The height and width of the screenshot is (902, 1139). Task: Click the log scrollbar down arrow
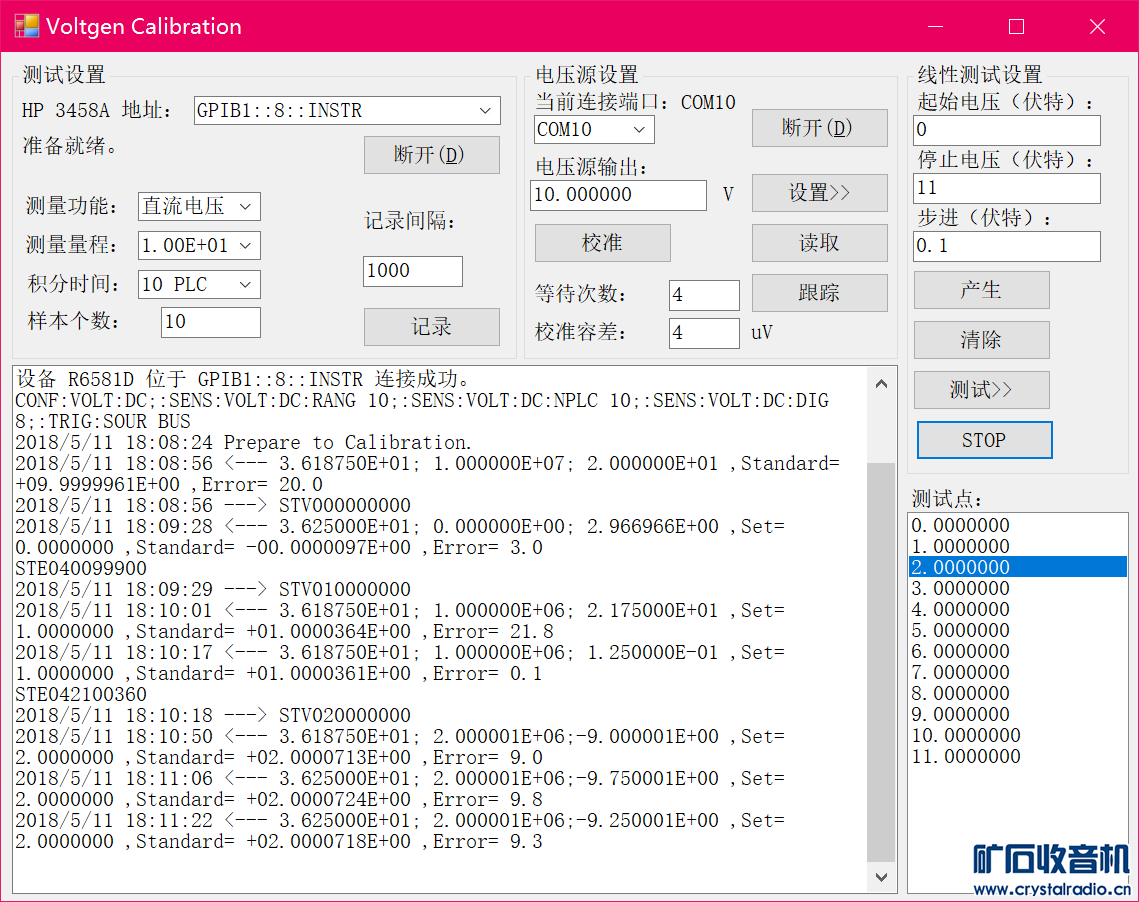point(881,877)
